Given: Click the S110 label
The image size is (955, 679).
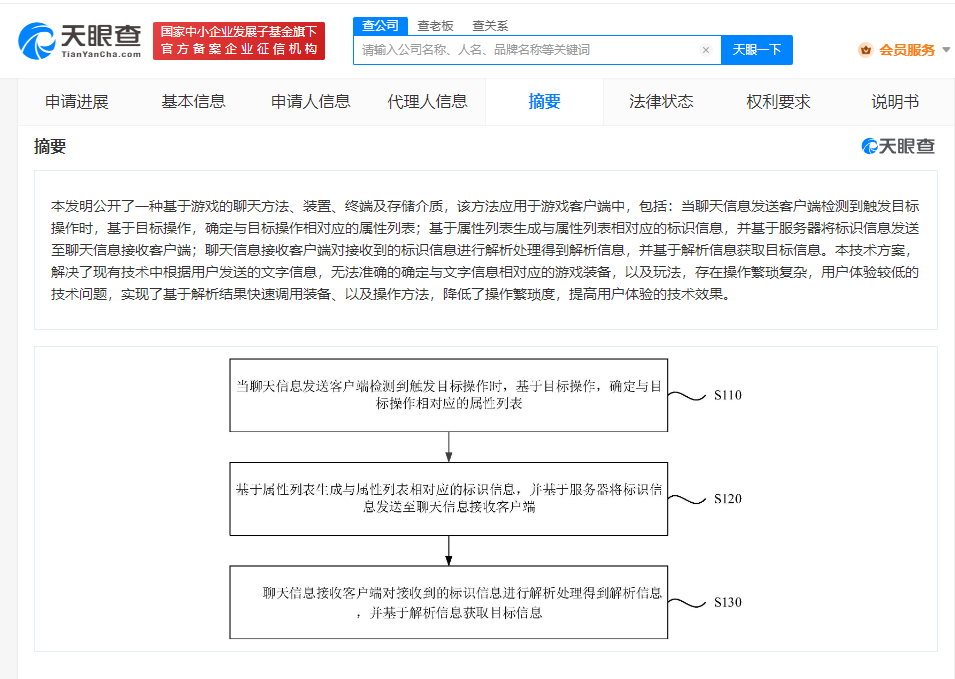Looking at the screenshot, I should [x=728, y=395].
